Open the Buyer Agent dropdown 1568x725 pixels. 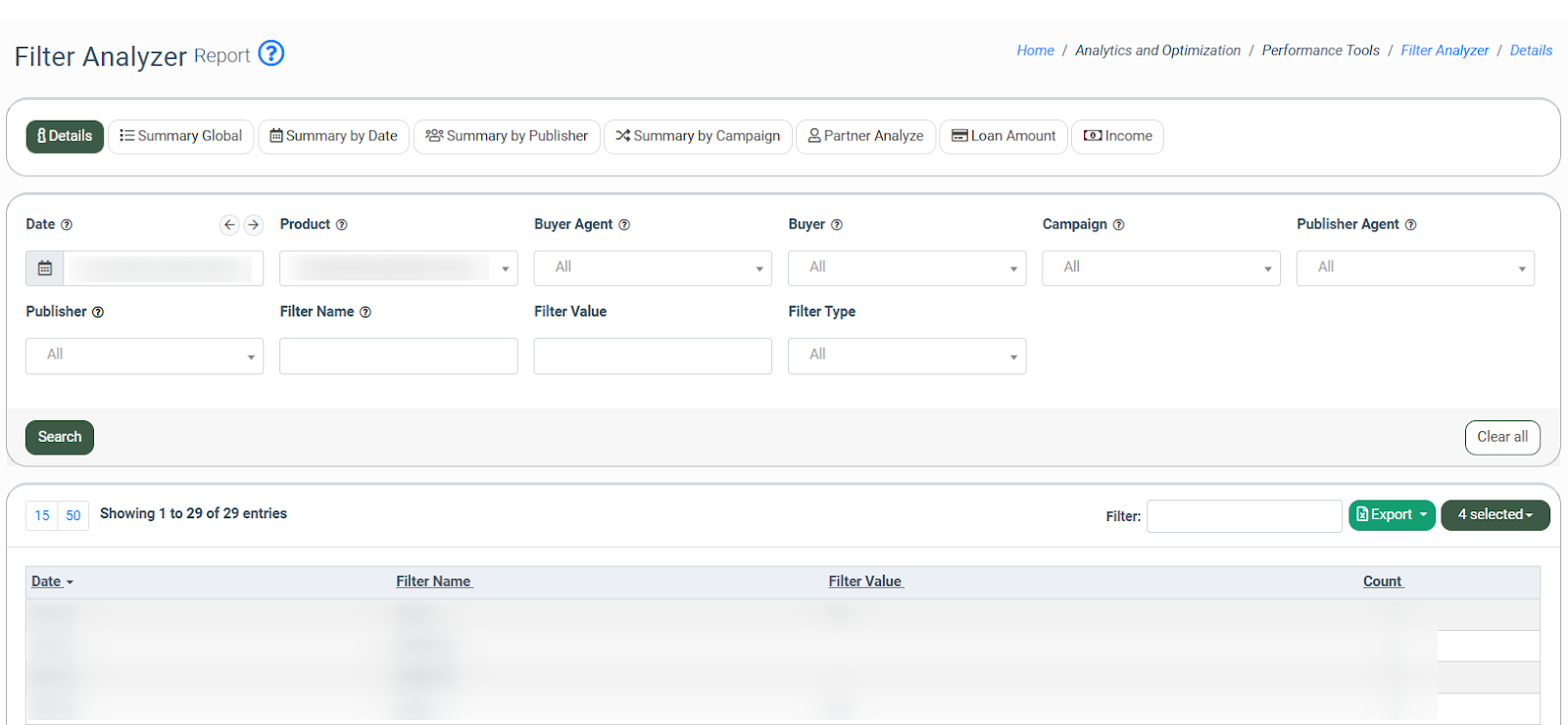point(652,267)
